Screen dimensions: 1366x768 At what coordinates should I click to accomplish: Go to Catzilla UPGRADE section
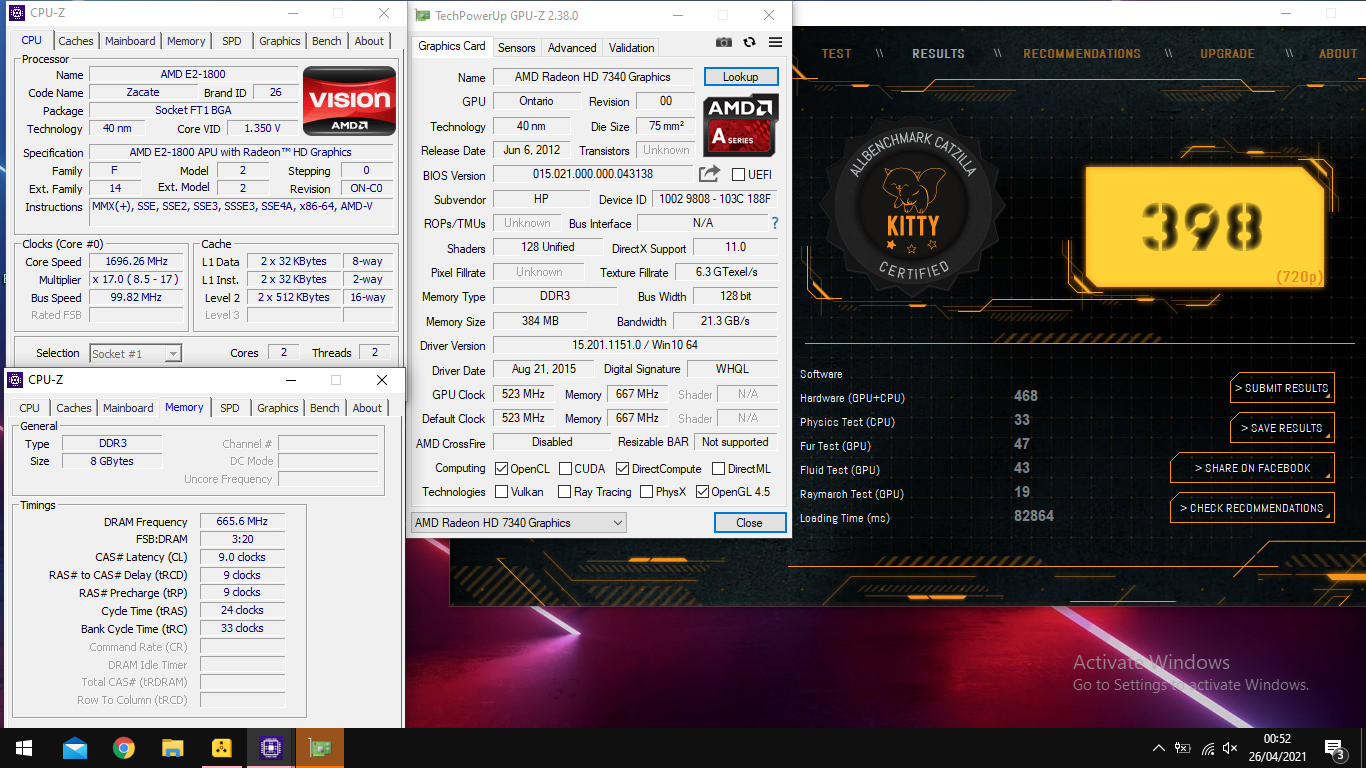point(1227,54)
